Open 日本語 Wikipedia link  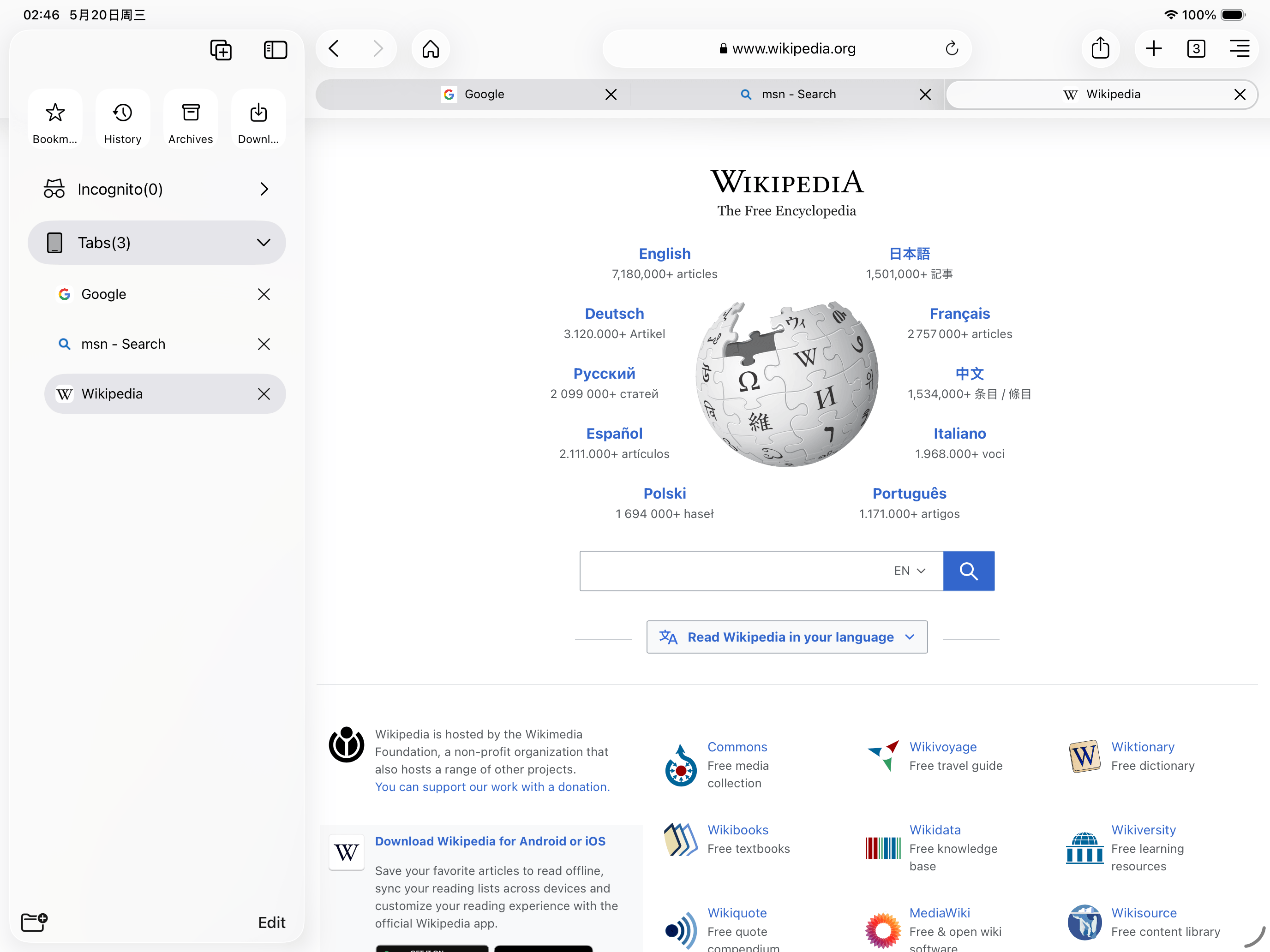click(x=910, y=254)
